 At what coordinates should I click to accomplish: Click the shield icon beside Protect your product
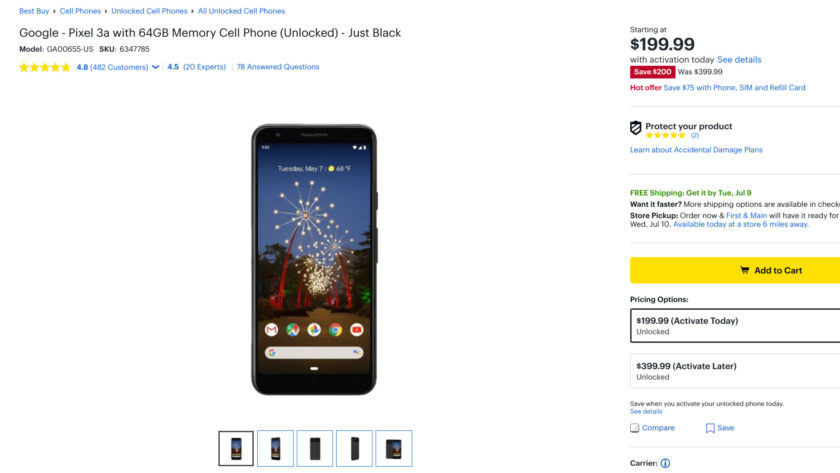point(635,128)
